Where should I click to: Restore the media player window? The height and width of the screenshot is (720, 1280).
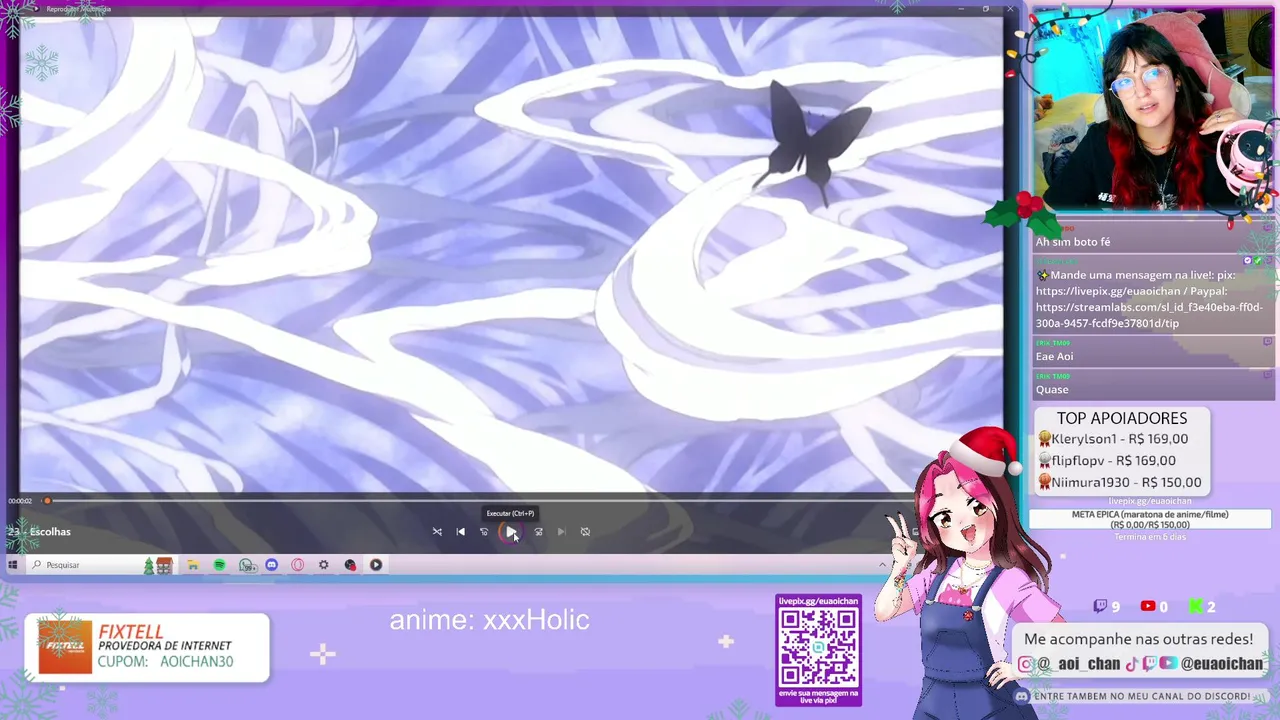985,9
